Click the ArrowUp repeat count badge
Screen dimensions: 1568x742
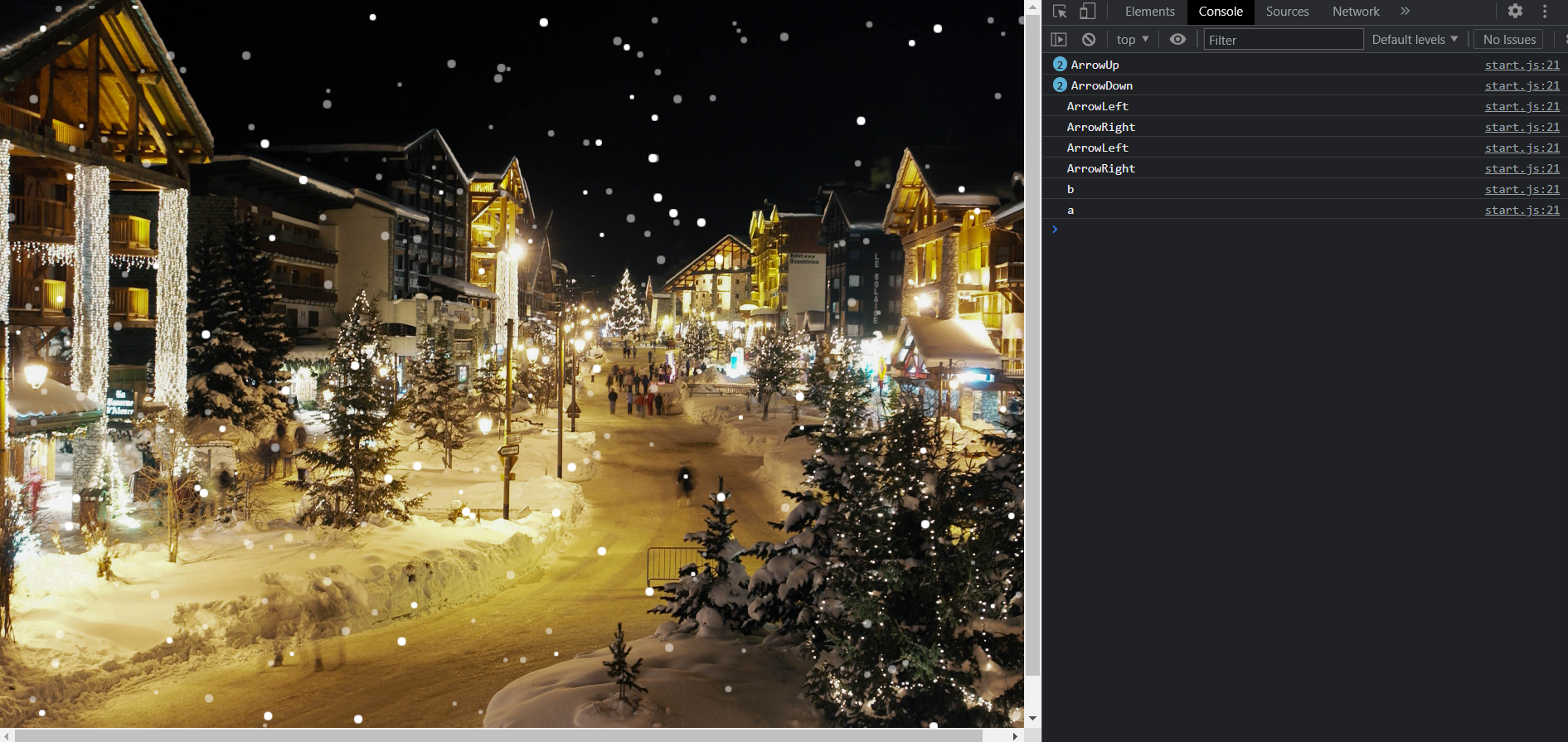[1060, 64]
